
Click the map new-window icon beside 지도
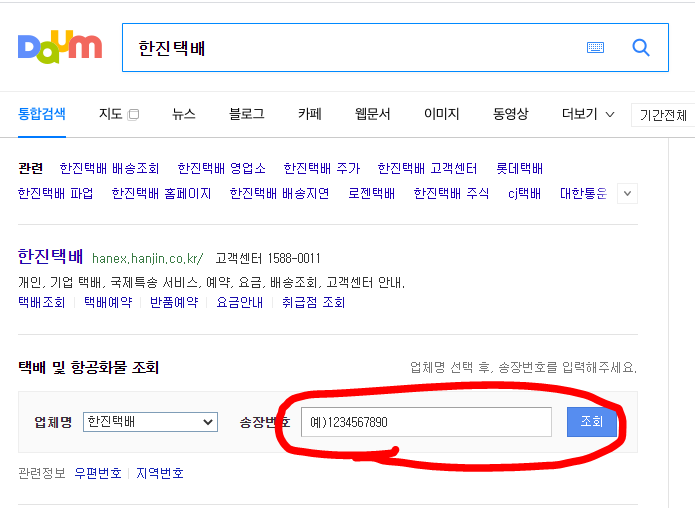point(133,115)
